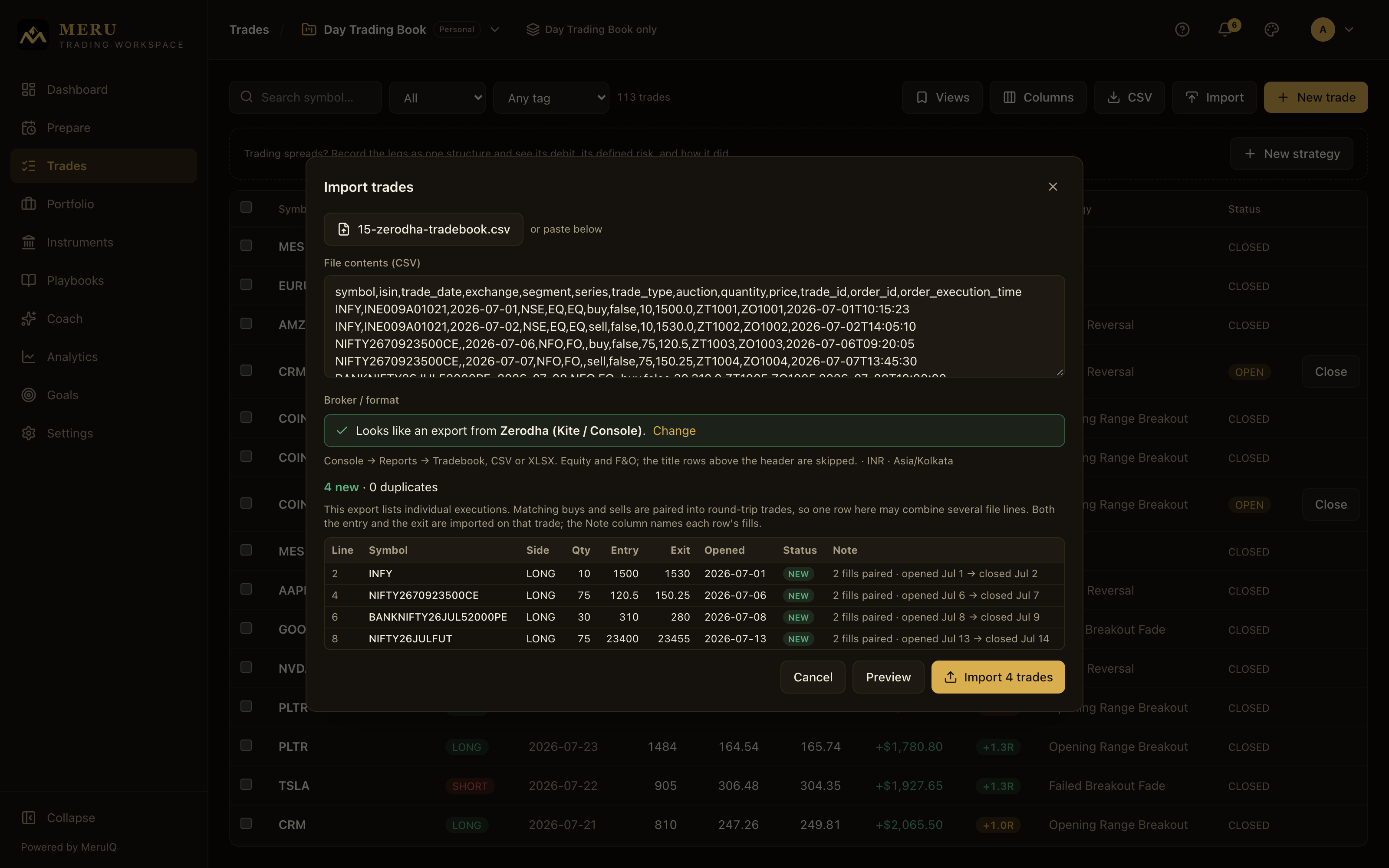The width and height of the screenshot is (1389, 868).
Task: Check the bottom CRM 2026-07-21 row checkbox
Action: (x=246, y=823)
